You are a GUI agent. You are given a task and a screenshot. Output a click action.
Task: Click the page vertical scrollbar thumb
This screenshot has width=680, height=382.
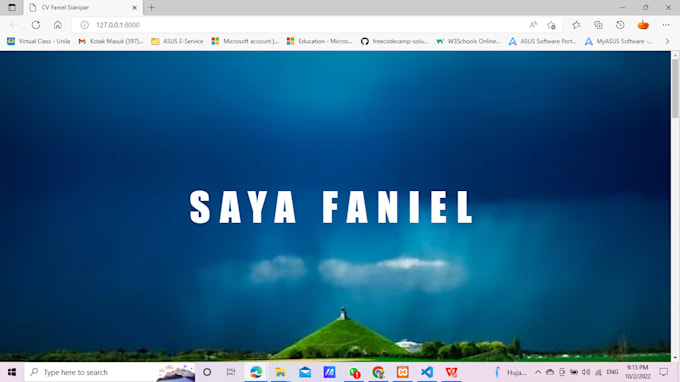pyautogui.click(x=675, y=88)
